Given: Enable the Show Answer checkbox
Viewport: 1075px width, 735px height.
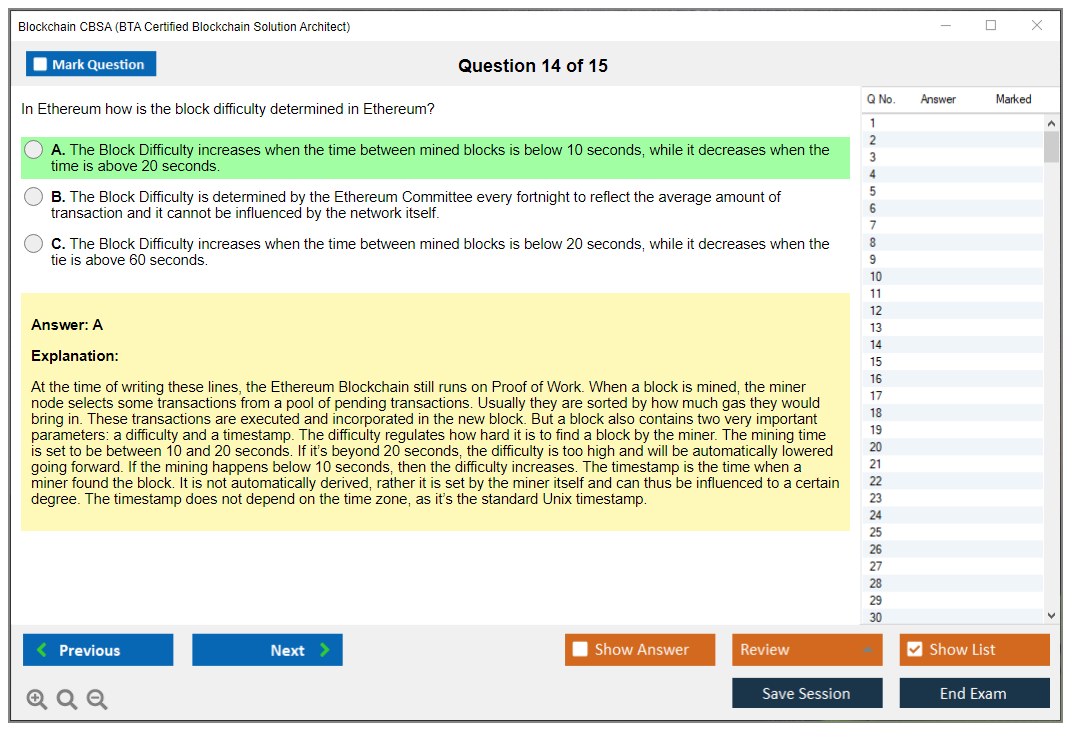Looking at the screenshot, I should [x=580, y=650].
